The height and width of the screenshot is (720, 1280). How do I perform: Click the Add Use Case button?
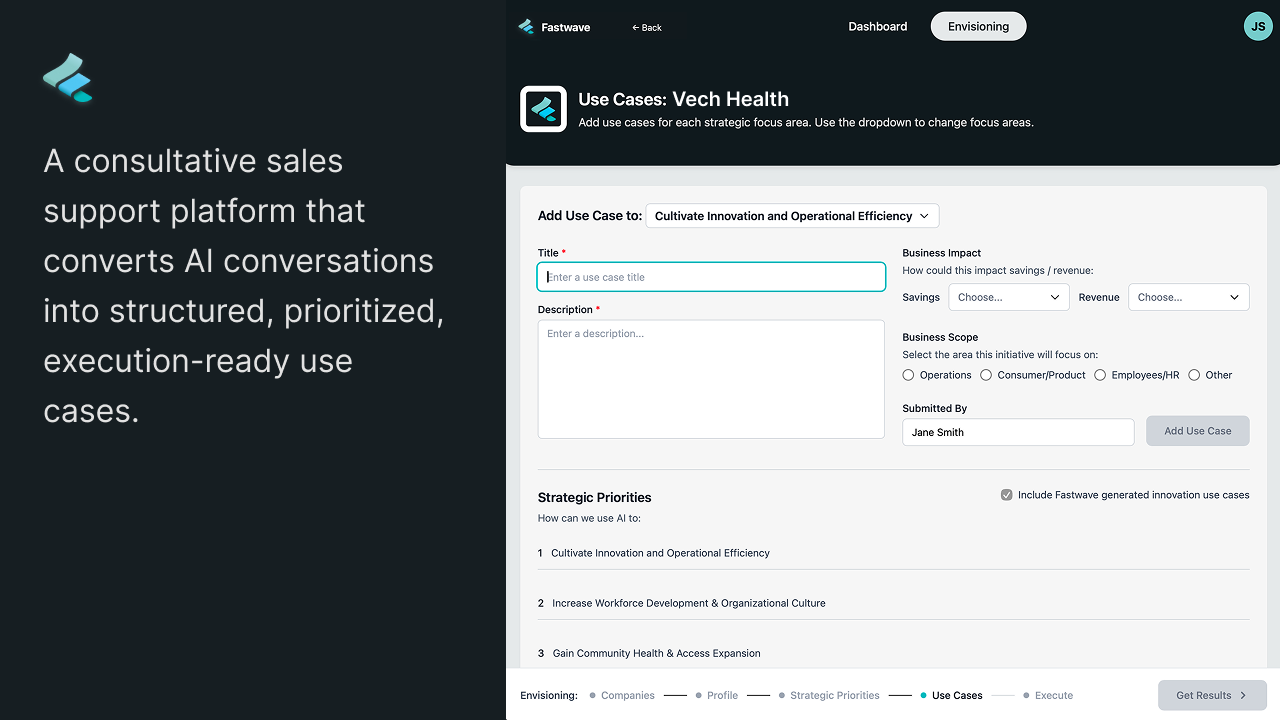tap(1198, 431)
